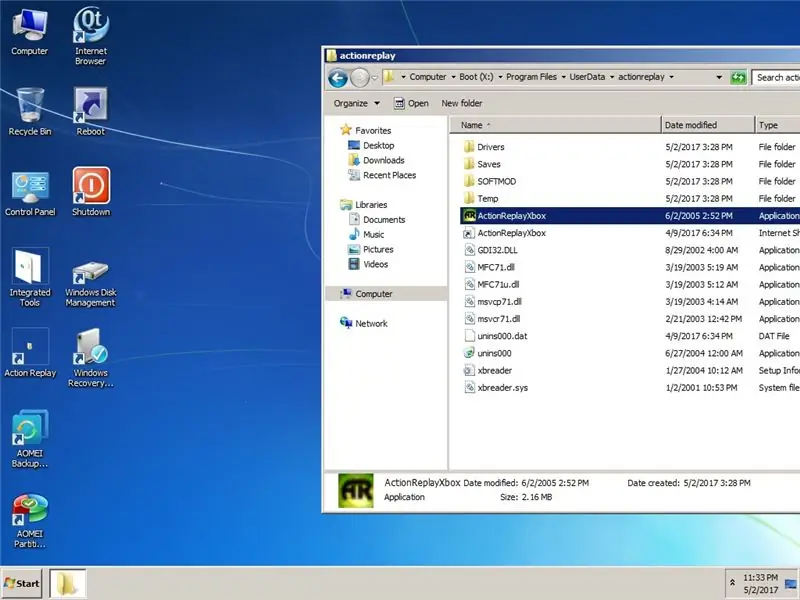The width and height of the screenshot is (800, 600).
Task: Open the Windows Recovery desktop shortcut
Action: pyautogui.click(x=91, y=358)
